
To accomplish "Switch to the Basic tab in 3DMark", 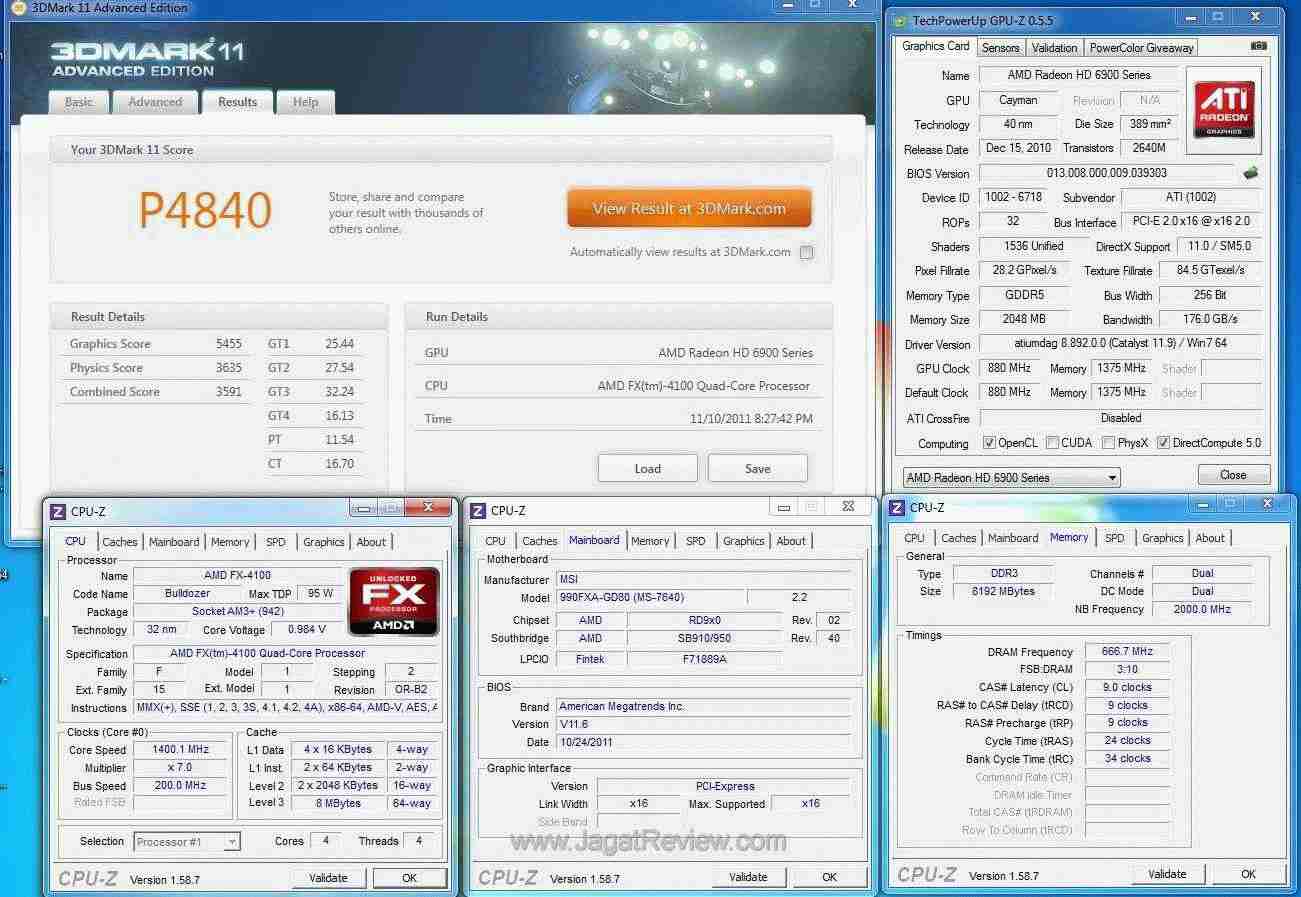I will tap(79, 102).
